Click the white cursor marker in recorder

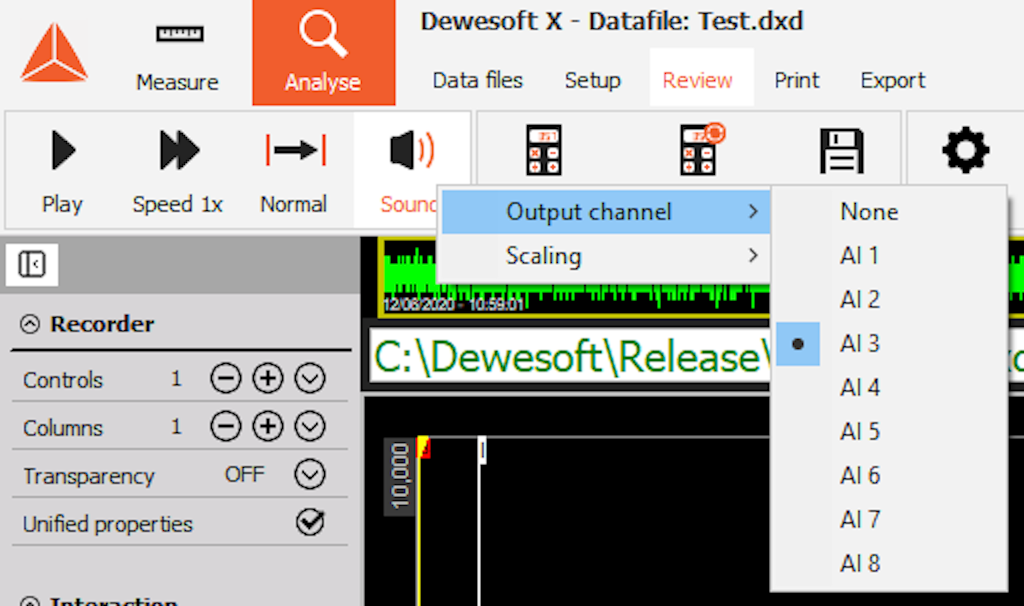[x=482, y=449]
